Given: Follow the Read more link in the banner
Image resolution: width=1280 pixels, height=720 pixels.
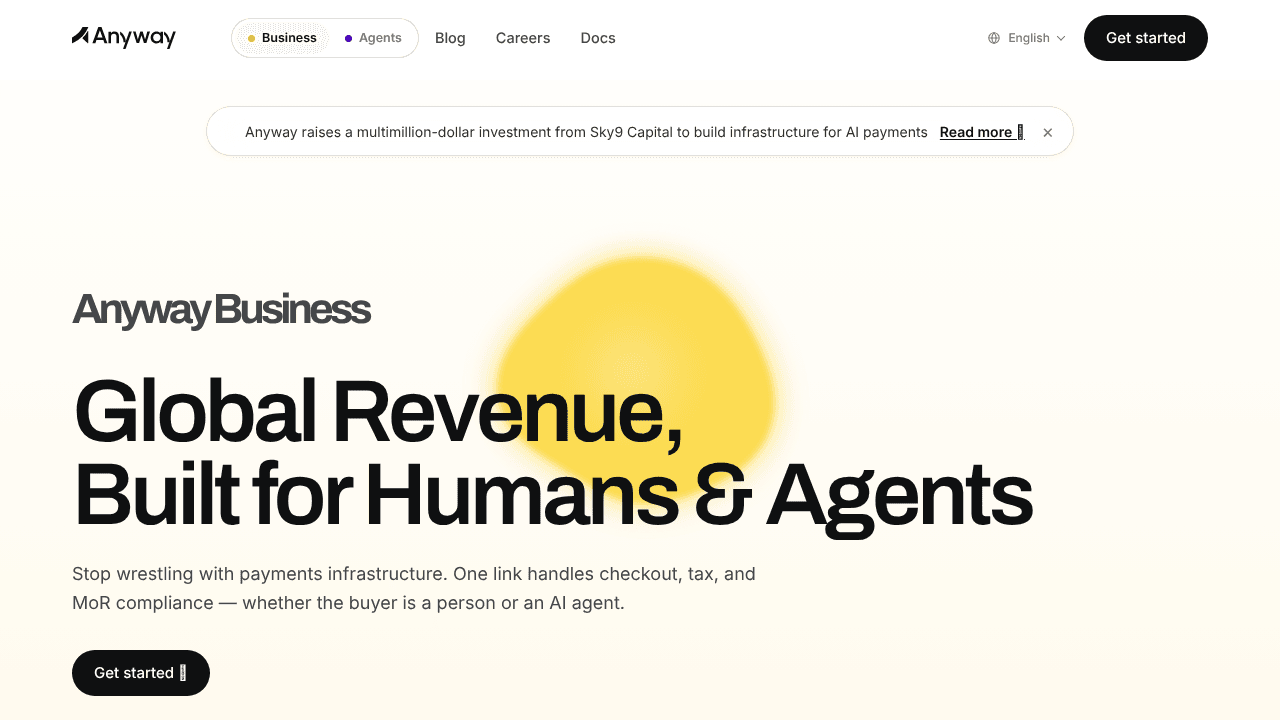Looking at the screenshot, I should [x=981, y=132].
